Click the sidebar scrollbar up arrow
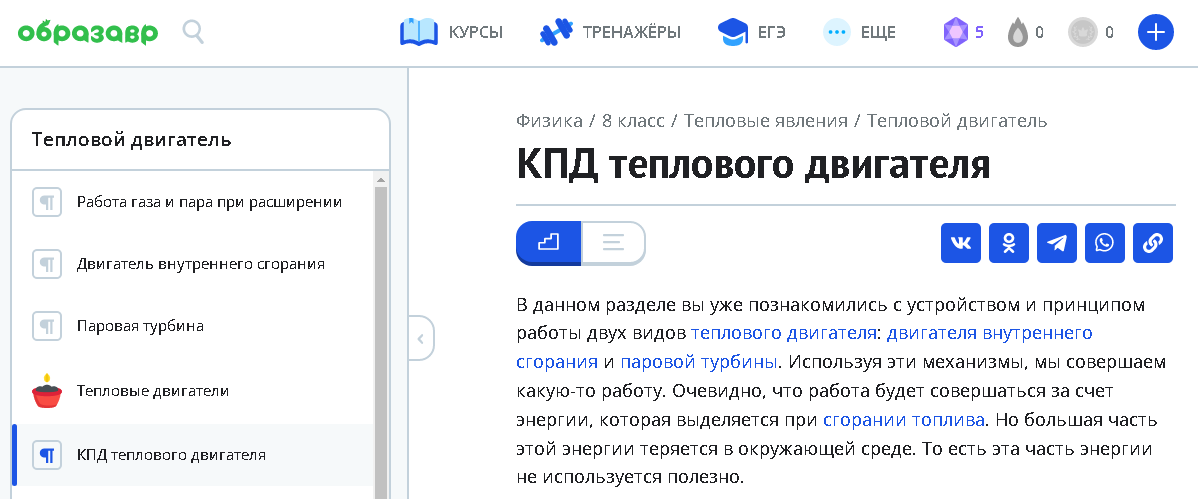This screenshot has width=1198, height=499. coord(380,180)
